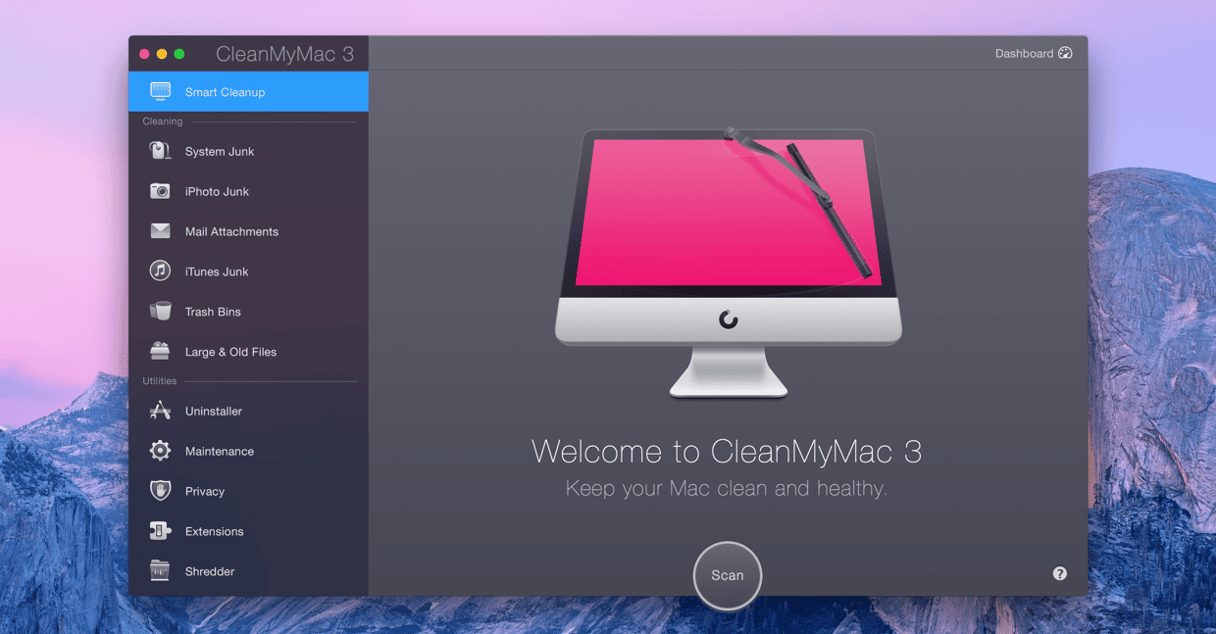Click the Cleaning section header
1216x634 pixels.
(x=162, y=121)
